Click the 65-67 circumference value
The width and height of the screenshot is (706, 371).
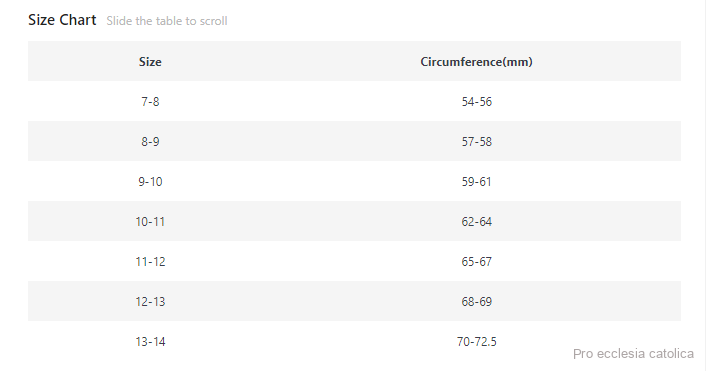(x=476, y=262)
